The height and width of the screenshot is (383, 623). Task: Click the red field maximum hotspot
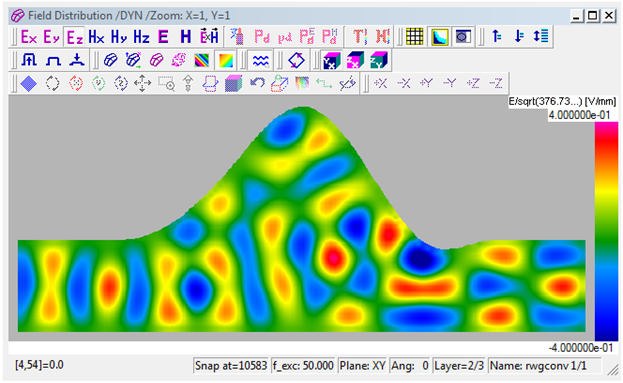pos(334,257)
